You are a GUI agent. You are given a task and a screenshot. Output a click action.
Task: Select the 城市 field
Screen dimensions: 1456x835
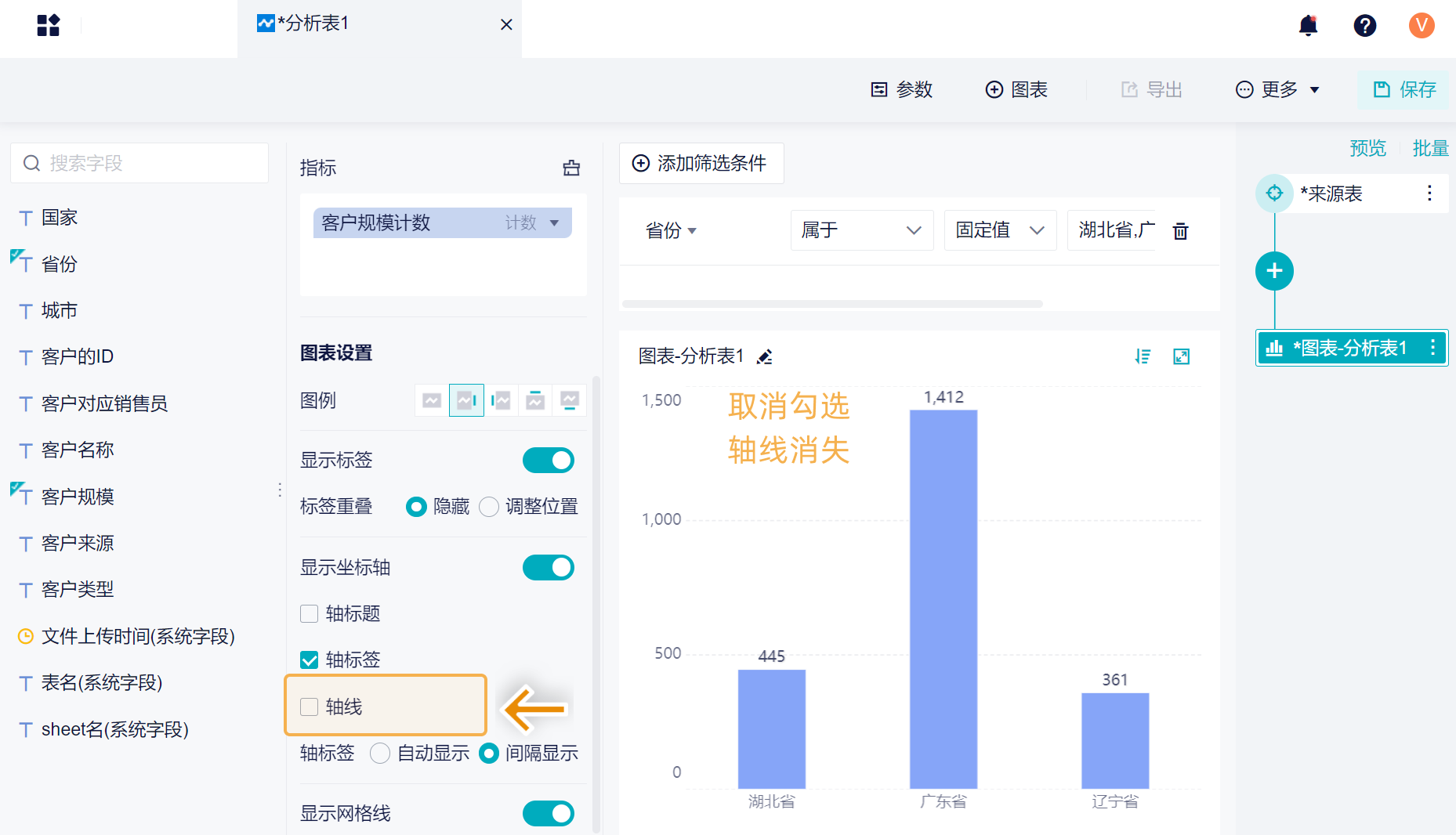[60, 311]
